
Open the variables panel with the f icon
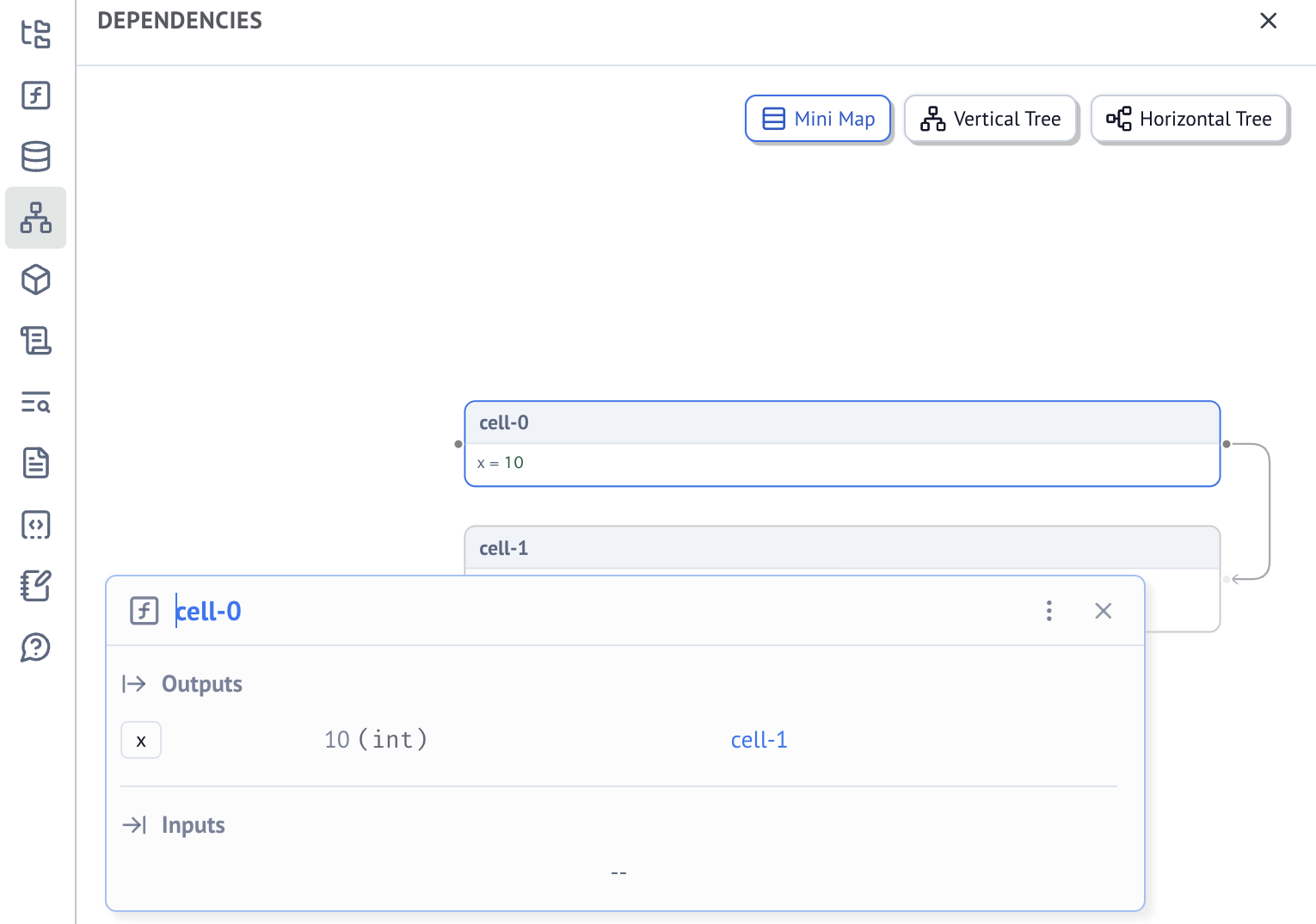pos(35,96)
